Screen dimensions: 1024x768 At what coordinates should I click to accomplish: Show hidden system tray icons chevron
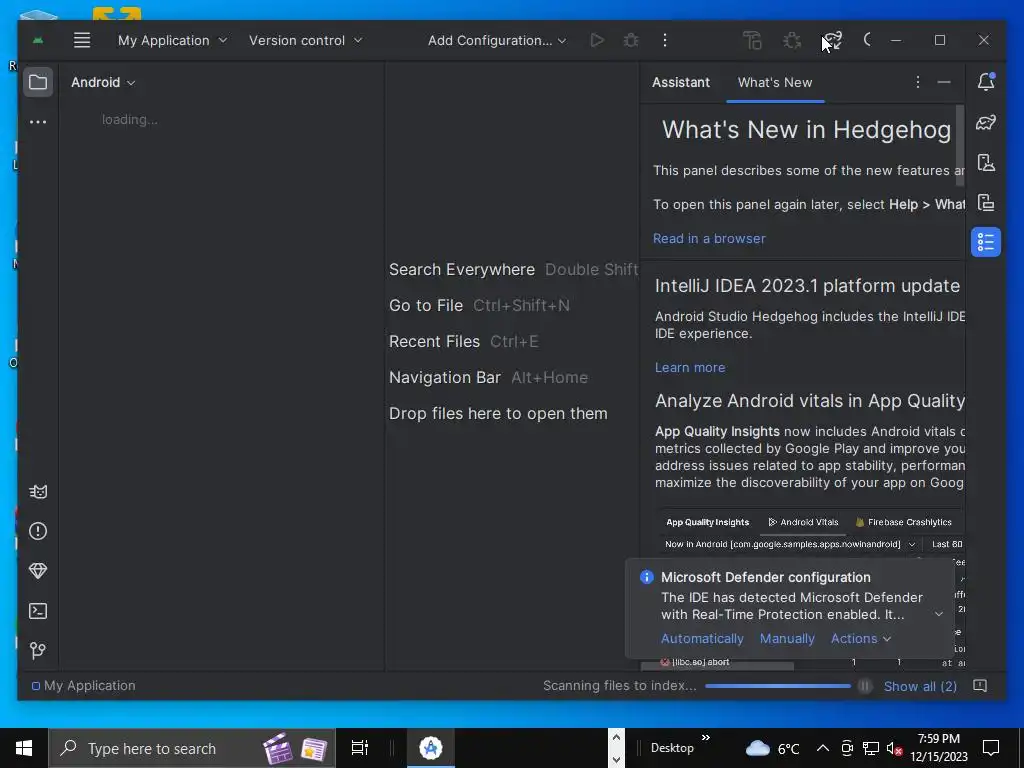coord(823,748)
